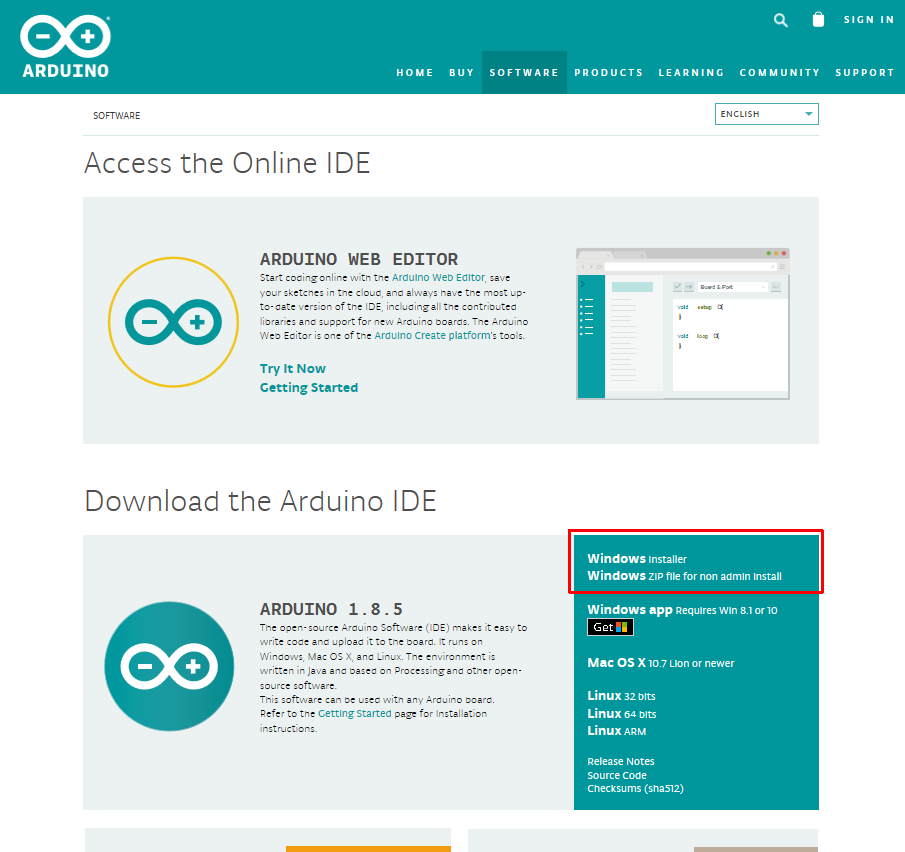The width and height of the screenshot is (905, 852).
Task: Open the SUPPORT menu item
Action: (x=864, y=73)
